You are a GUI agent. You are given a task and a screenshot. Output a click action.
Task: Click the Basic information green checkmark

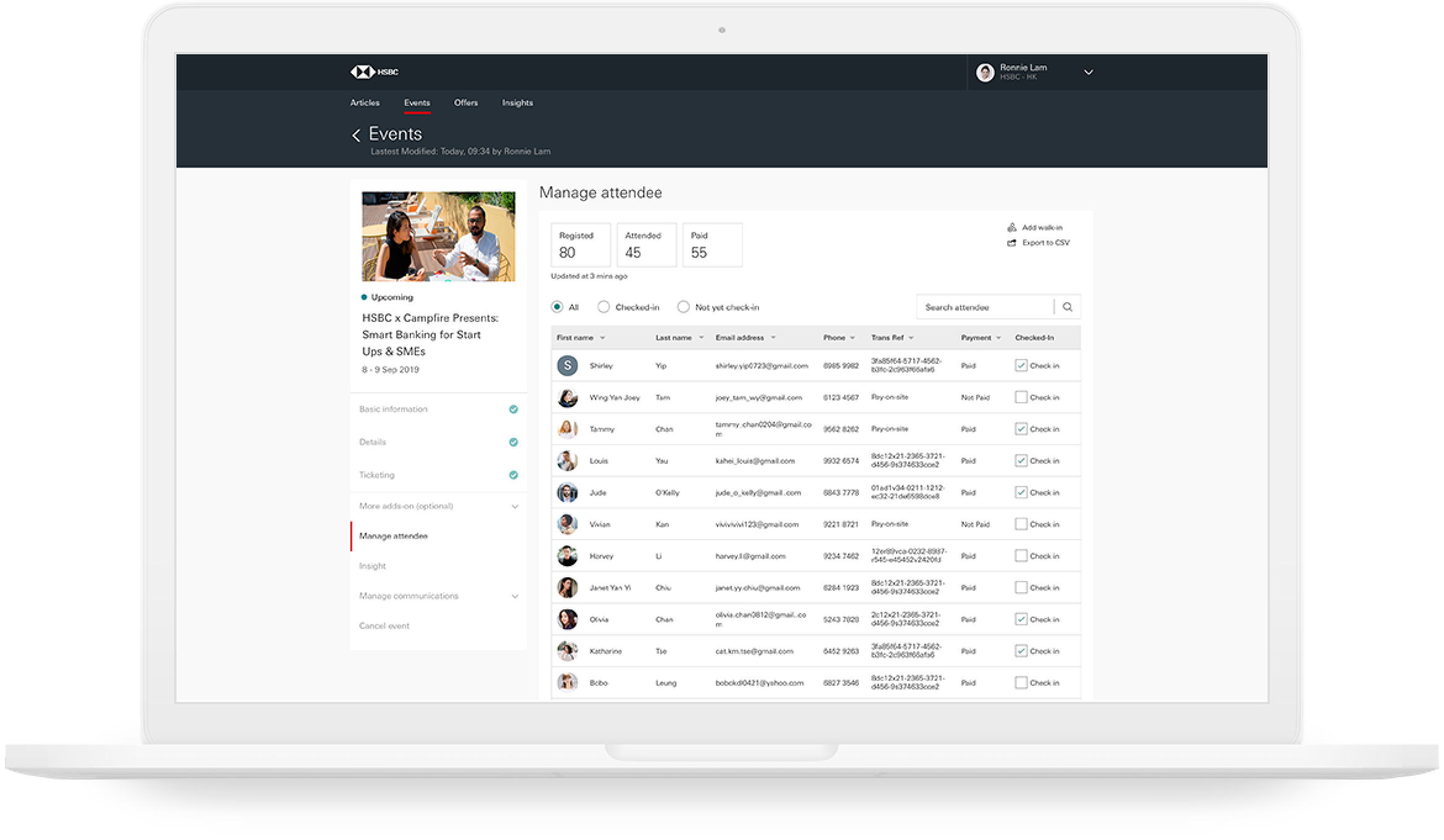click(513, 410)
